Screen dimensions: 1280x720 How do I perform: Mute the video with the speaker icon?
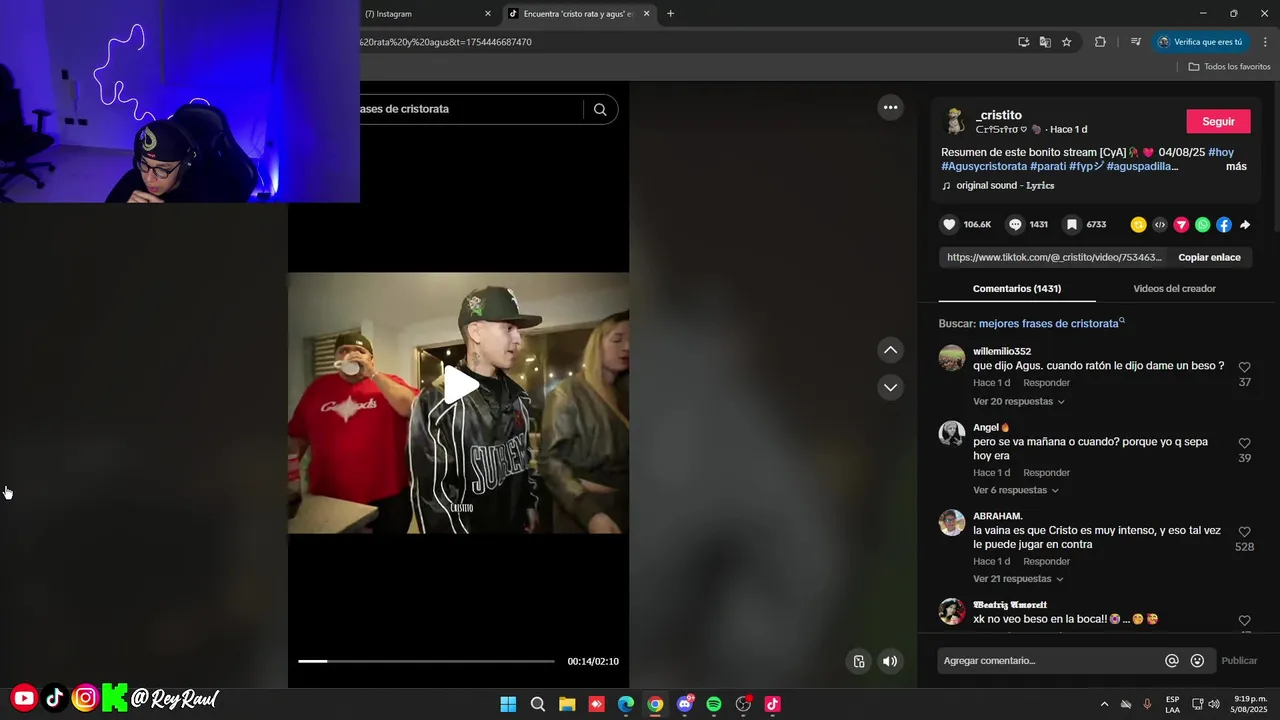click(890, 661)
